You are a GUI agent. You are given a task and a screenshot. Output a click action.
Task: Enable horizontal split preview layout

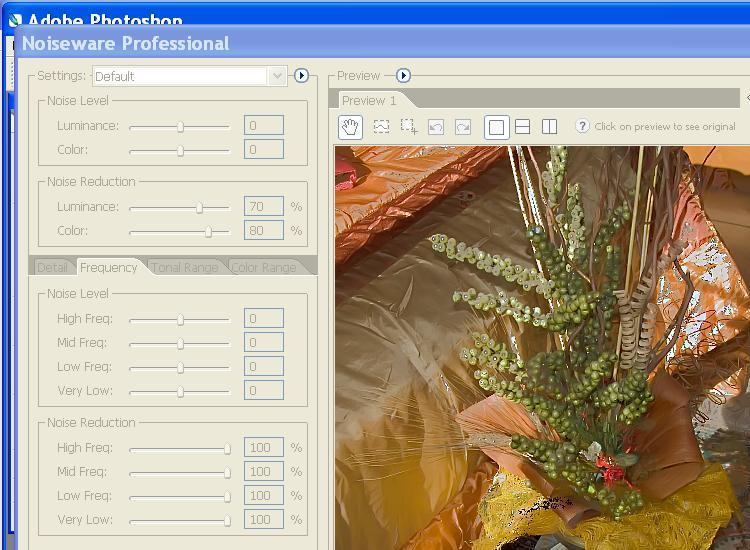pyautogui.click(x=522, y=127)
